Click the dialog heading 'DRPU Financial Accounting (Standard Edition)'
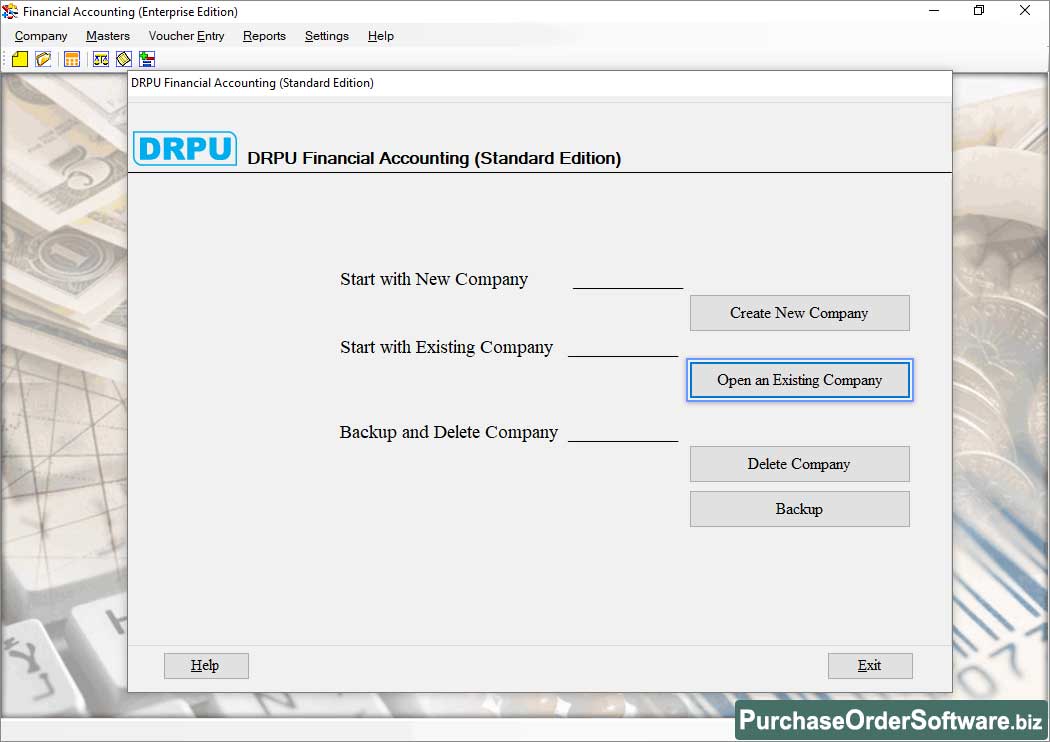 point(434,158)
